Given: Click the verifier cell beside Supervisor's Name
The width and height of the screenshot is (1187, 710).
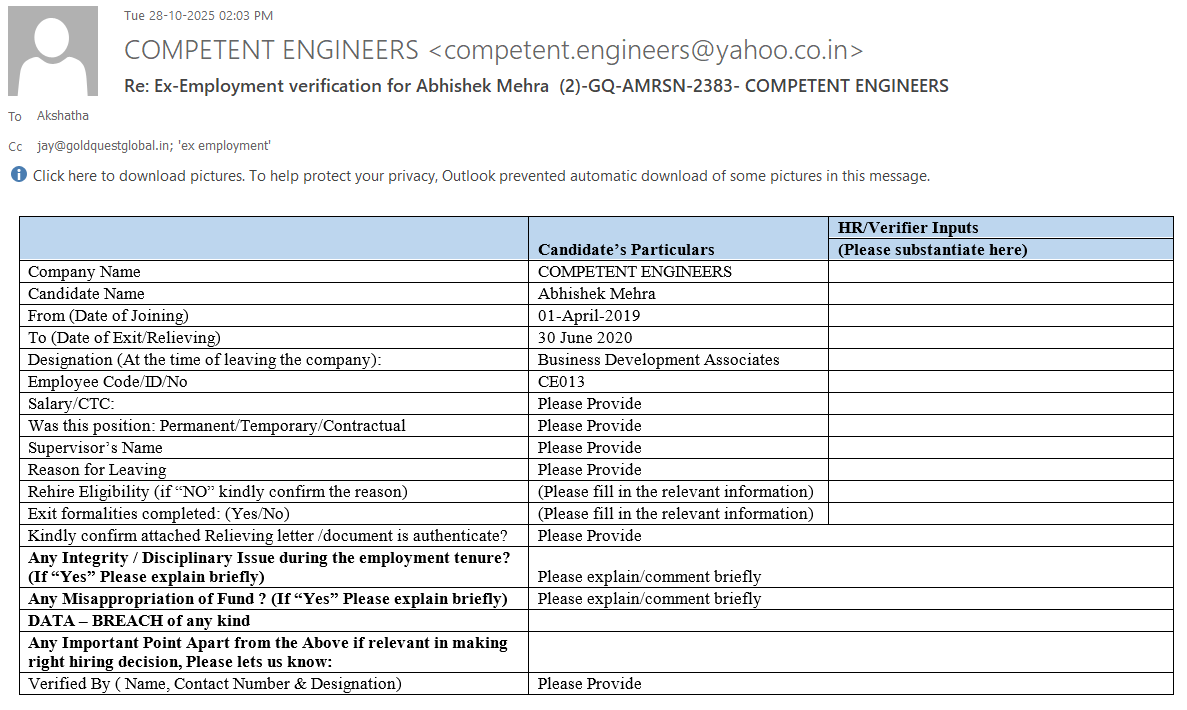Looking at the screenshot, I should point(1000,448).
